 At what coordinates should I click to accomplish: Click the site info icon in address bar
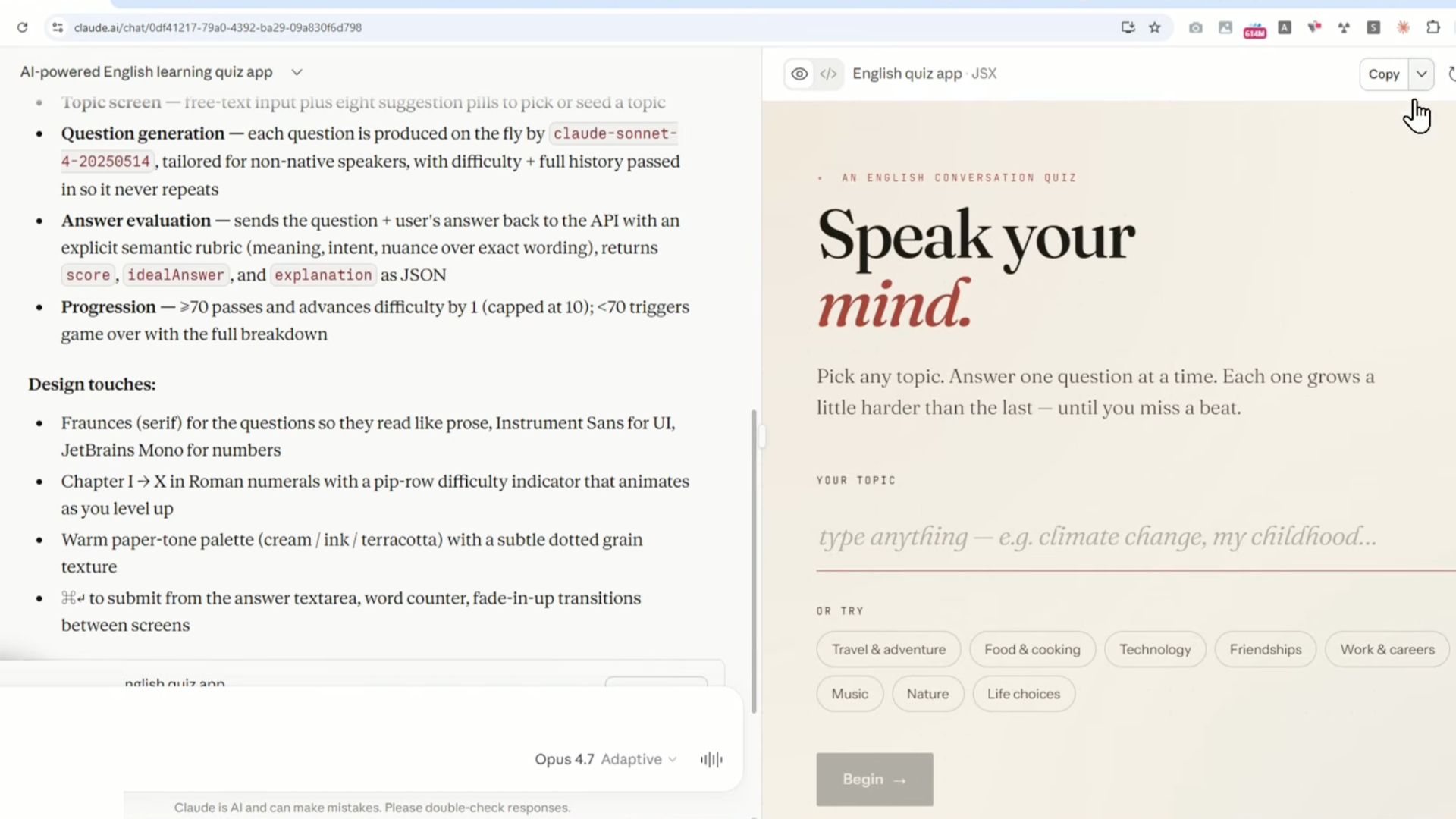pyautogui.click(x=57, y=27)
